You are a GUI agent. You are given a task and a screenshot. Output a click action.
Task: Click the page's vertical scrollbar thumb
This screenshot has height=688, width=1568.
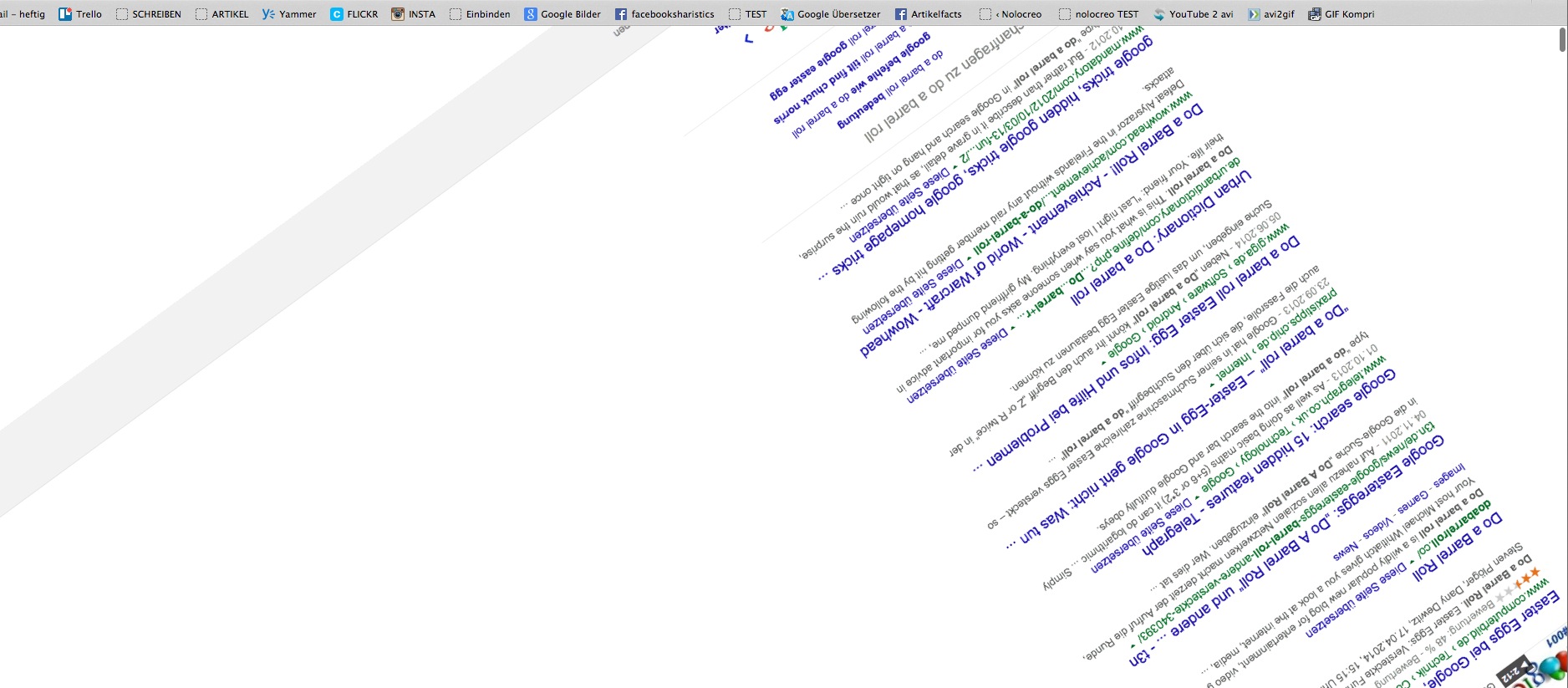tap(1561, 39)
